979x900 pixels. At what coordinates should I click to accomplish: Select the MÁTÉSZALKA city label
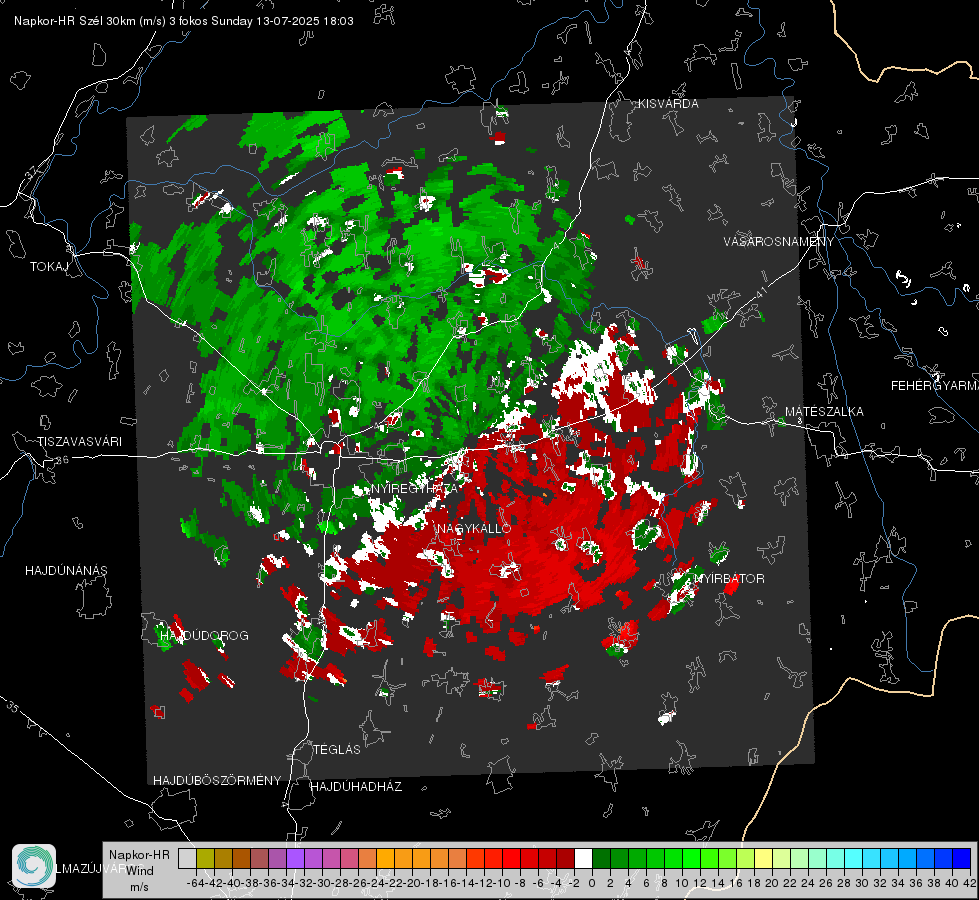point(824,412)
